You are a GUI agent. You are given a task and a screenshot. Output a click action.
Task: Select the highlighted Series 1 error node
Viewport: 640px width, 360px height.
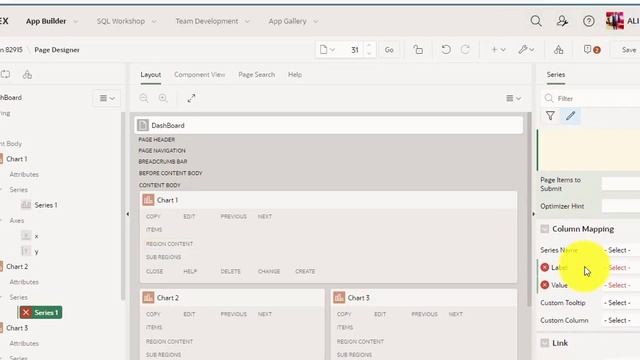[41, 313]
